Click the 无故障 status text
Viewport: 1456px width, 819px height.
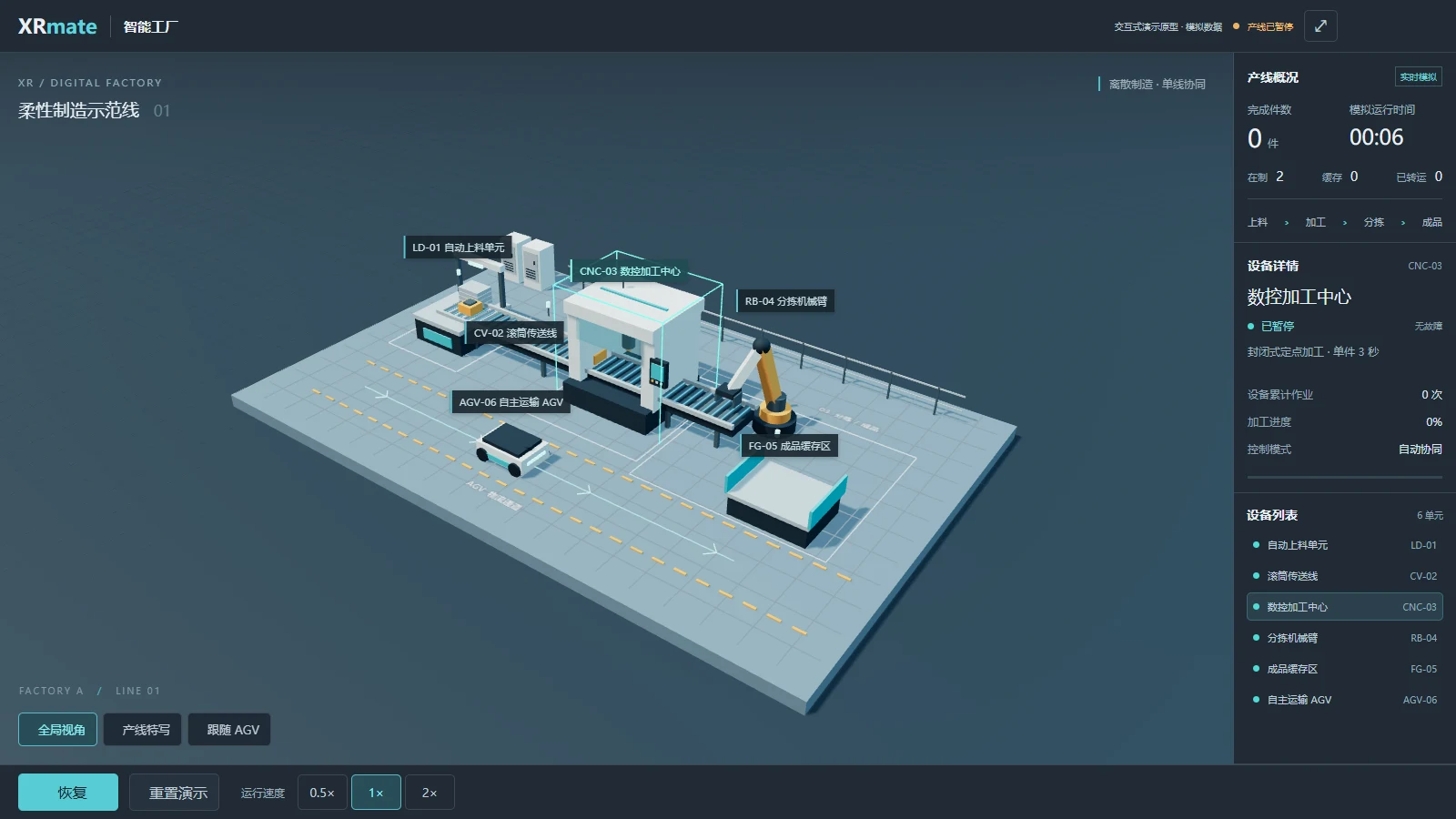(x=1429, y=326)
